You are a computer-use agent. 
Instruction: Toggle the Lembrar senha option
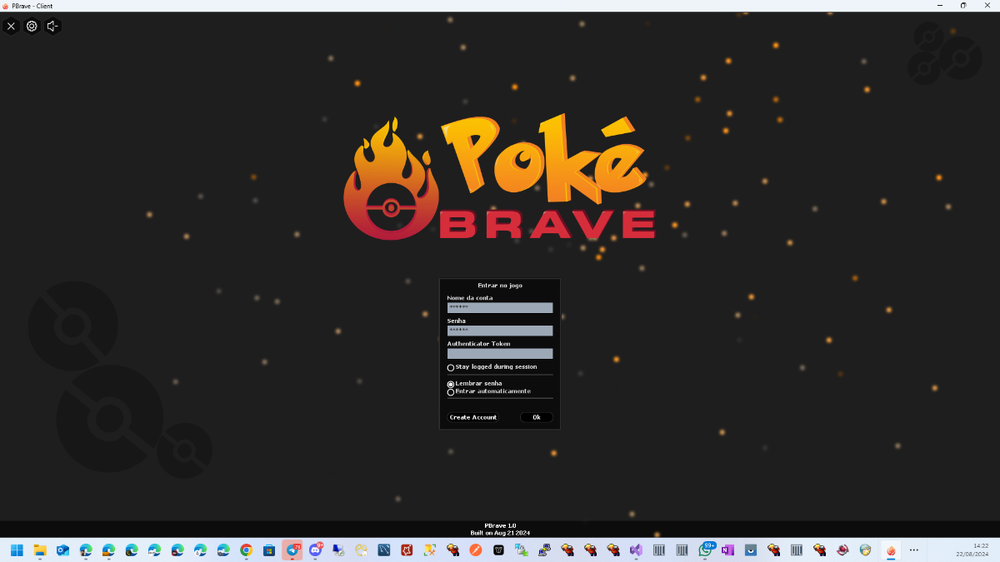[451, 384]
